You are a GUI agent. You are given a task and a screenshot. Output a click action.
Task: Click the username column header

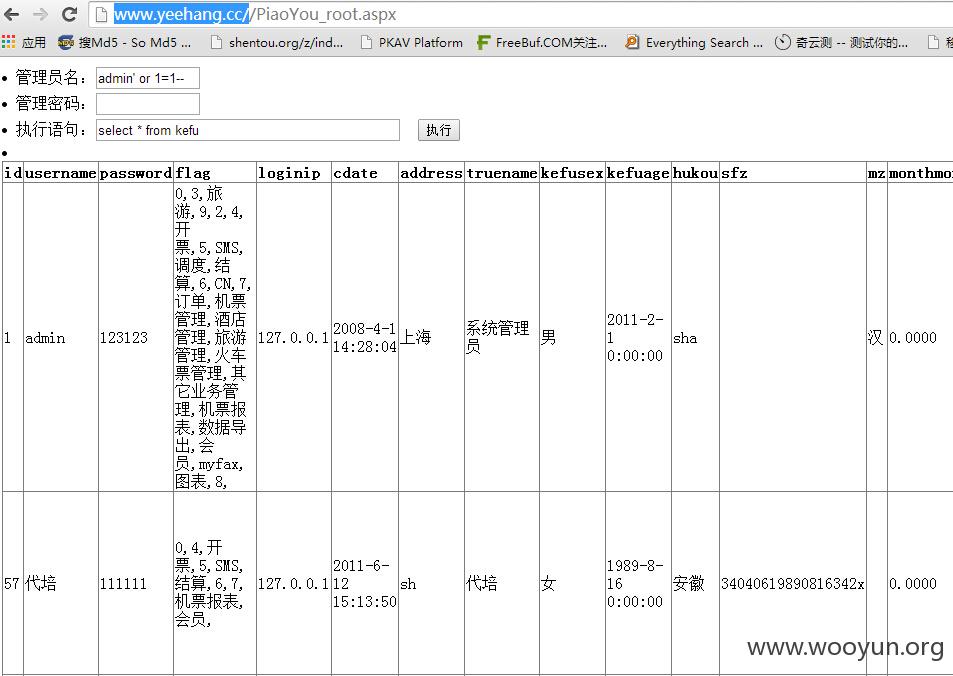tap(61, 173)
